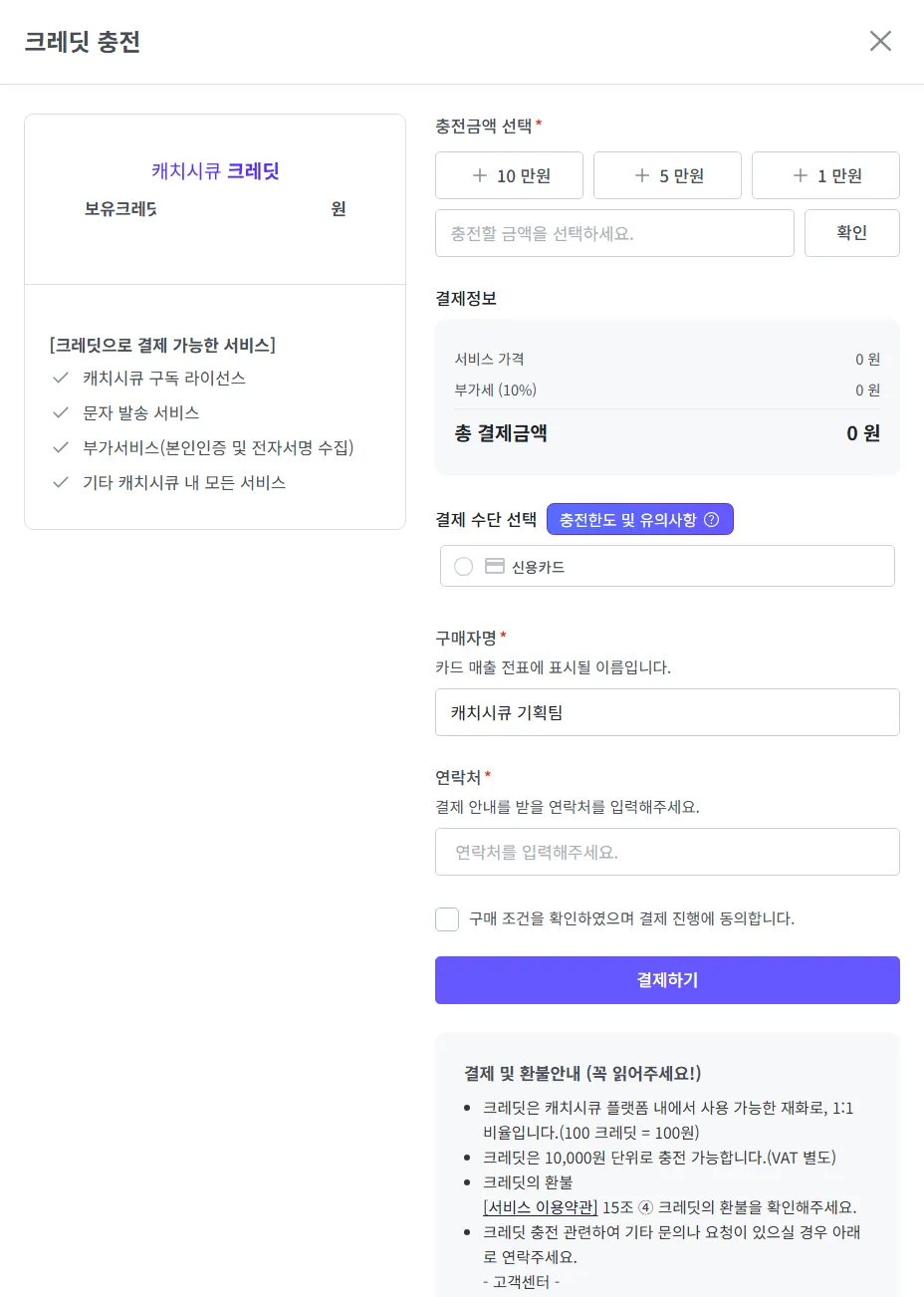Click the plus icon beside 10 만원
This screenshot has height=1297, width=924.
[x=480, y=175]
